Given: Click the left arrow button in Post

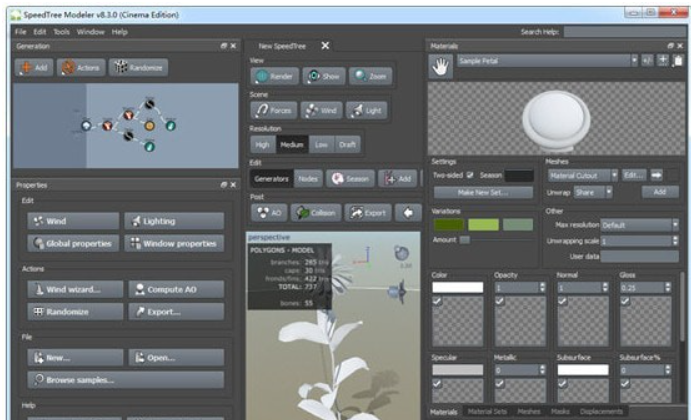Looking at the screenshot, I should point(408,213).
